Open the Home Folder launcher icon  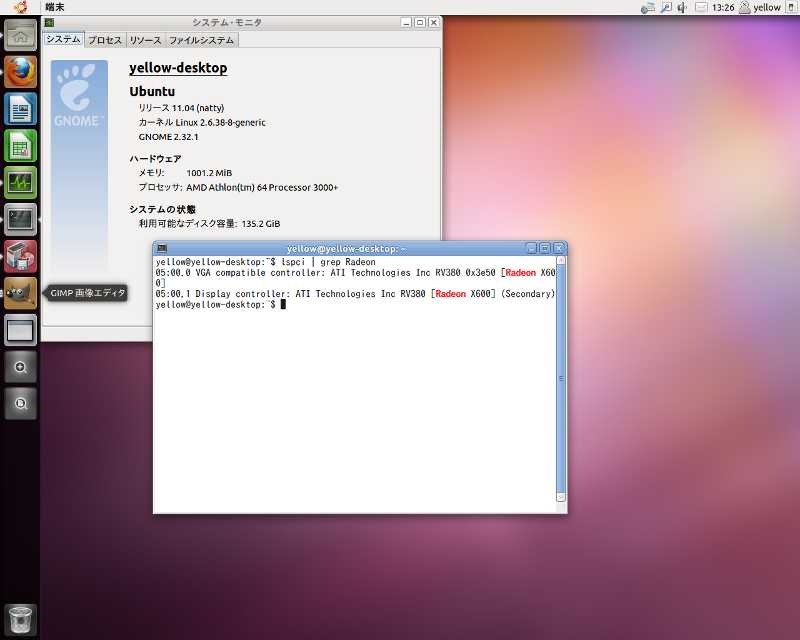20,35
